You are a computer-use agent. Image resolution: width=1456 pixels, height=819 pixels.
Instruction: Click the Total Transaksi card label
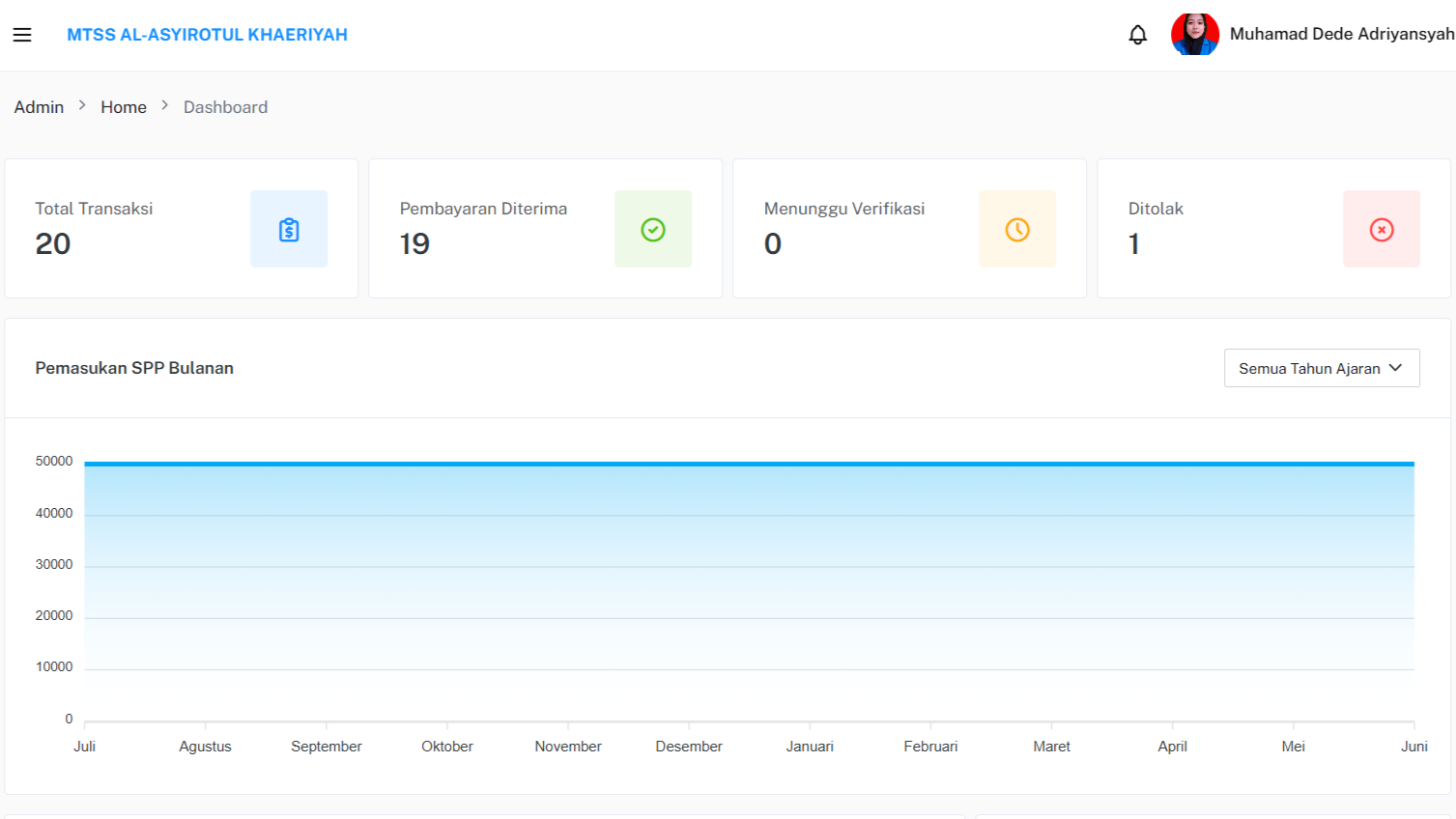point(94,209)
